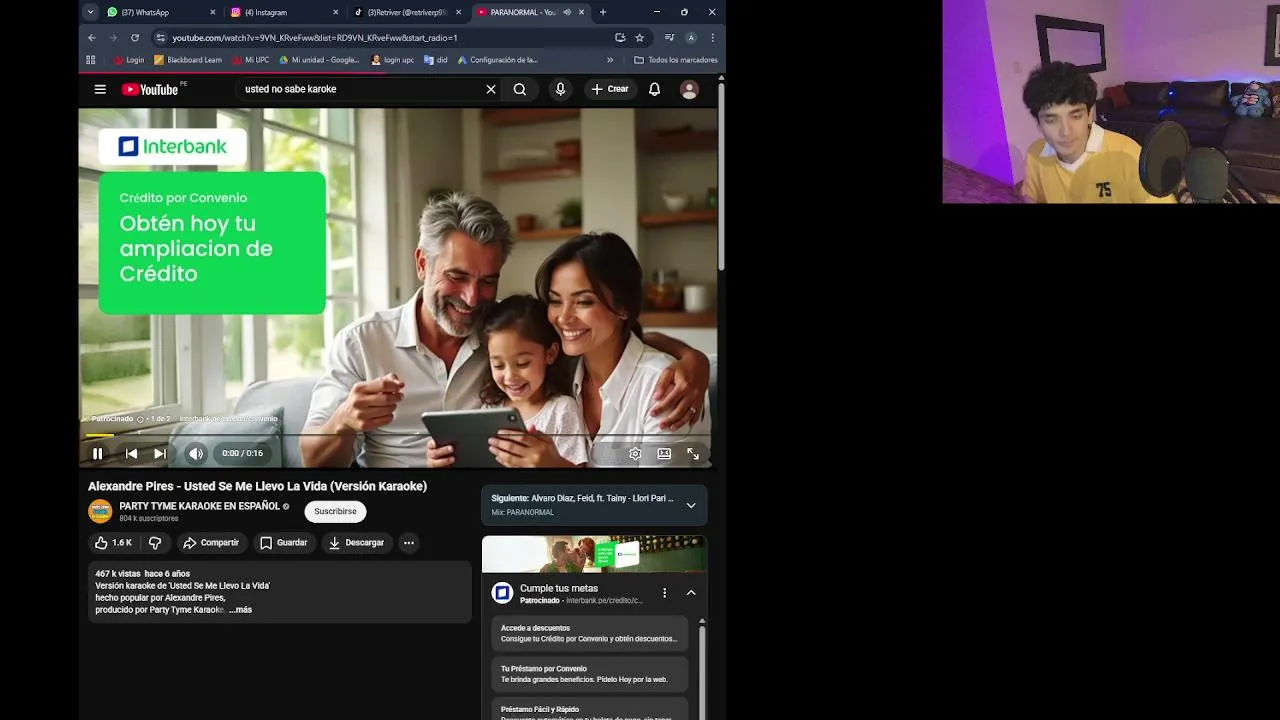Viewport: 1280px width, 720px height.
Task: Open the Chrome three-dot menu
Action: [x=713, y=38]
